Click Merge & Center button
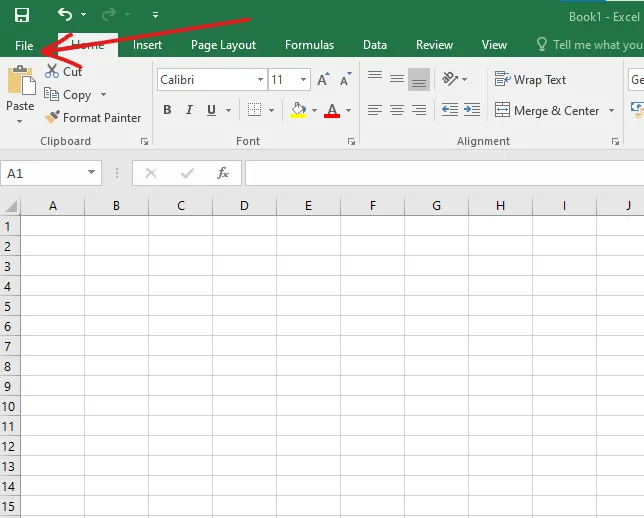The width and height of the screenshot is (644, 518). point(547,111)
